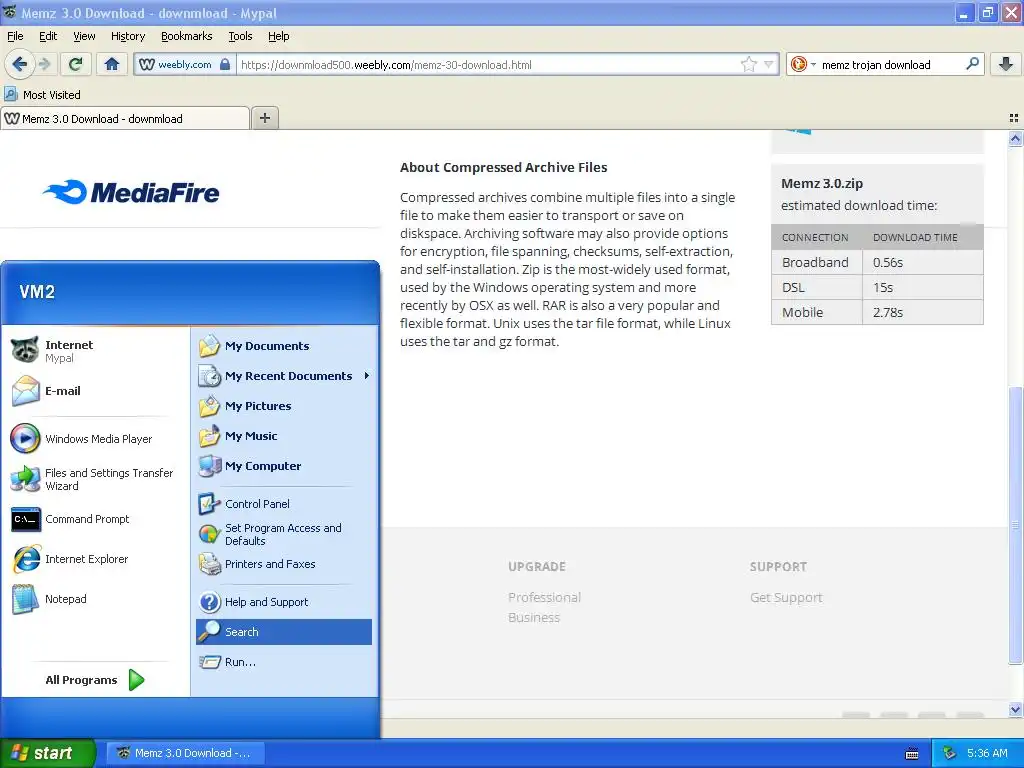Viewport: 1024px width, 768px height.
Task: Click the DSL connection cell
Action: click(816, 287)
